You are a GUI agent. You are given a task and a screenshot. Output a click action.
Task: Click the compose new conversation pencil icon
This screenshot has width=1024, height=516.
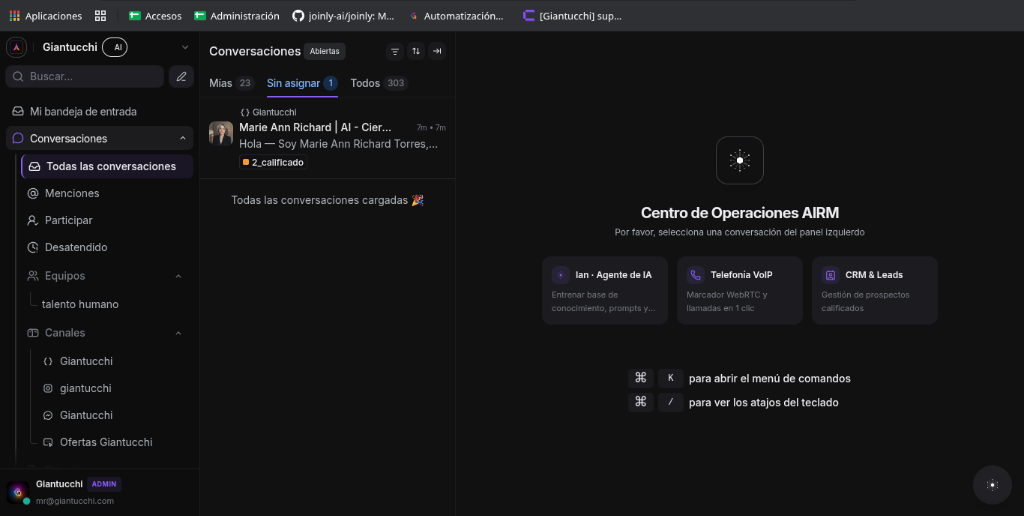182,76
